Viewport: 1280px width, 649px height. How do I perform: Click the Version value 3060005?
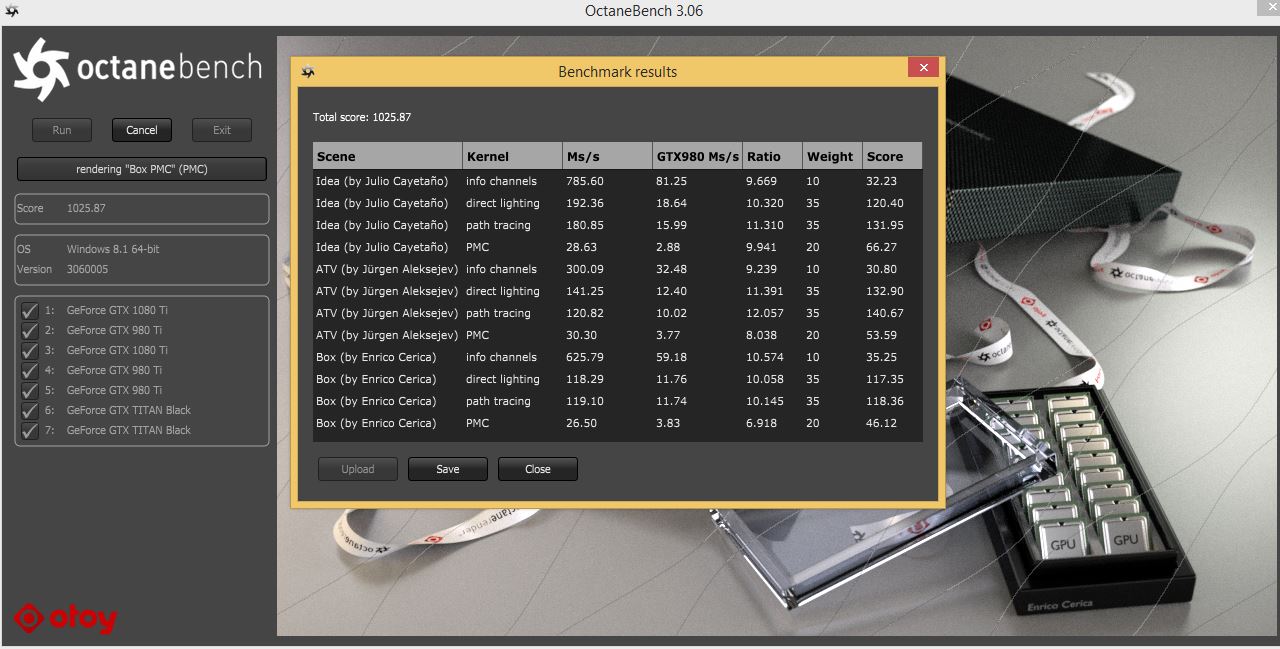[x=88, y=269]
